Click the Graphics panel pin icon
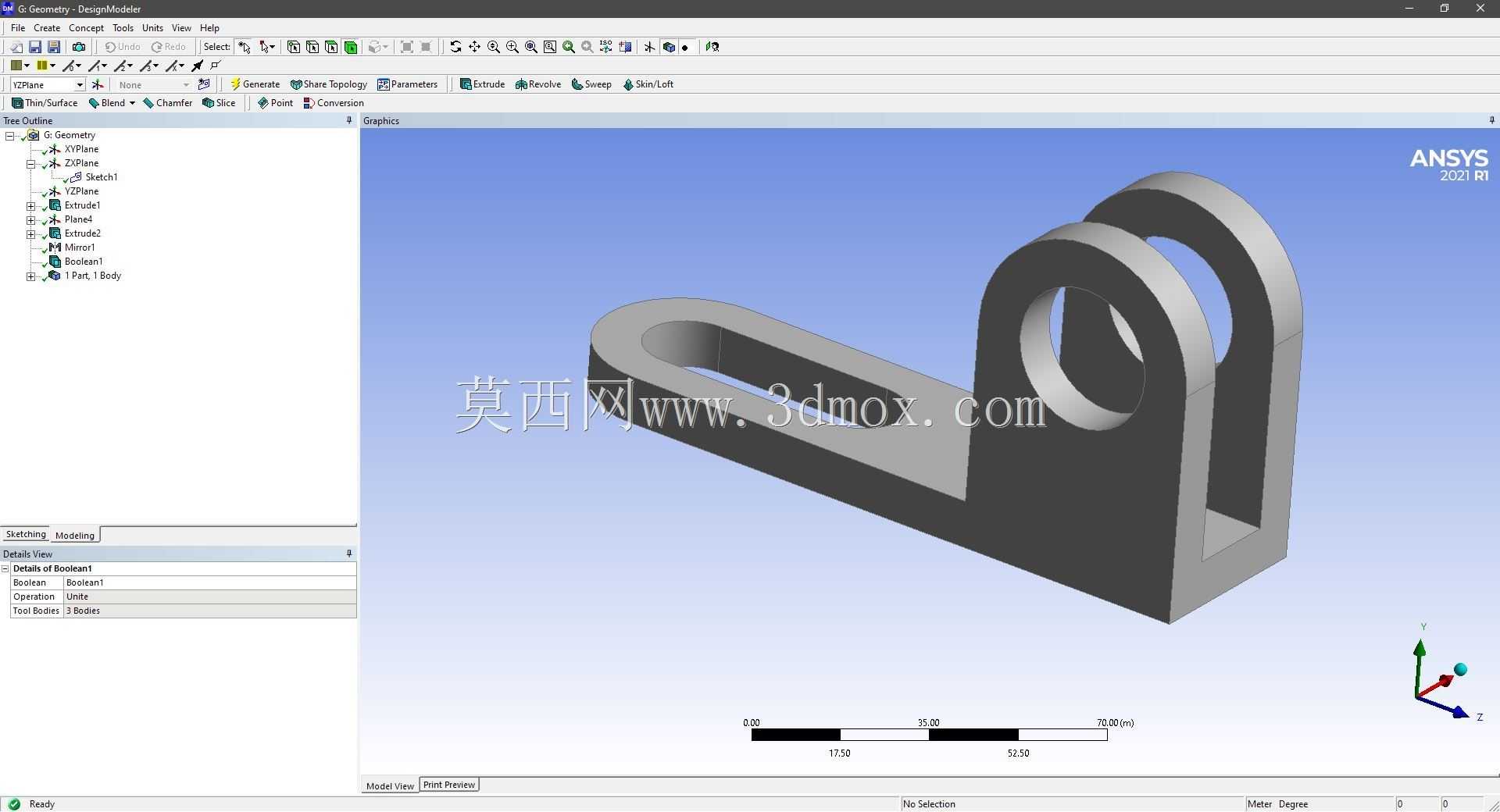 (x=1491, y=120)
